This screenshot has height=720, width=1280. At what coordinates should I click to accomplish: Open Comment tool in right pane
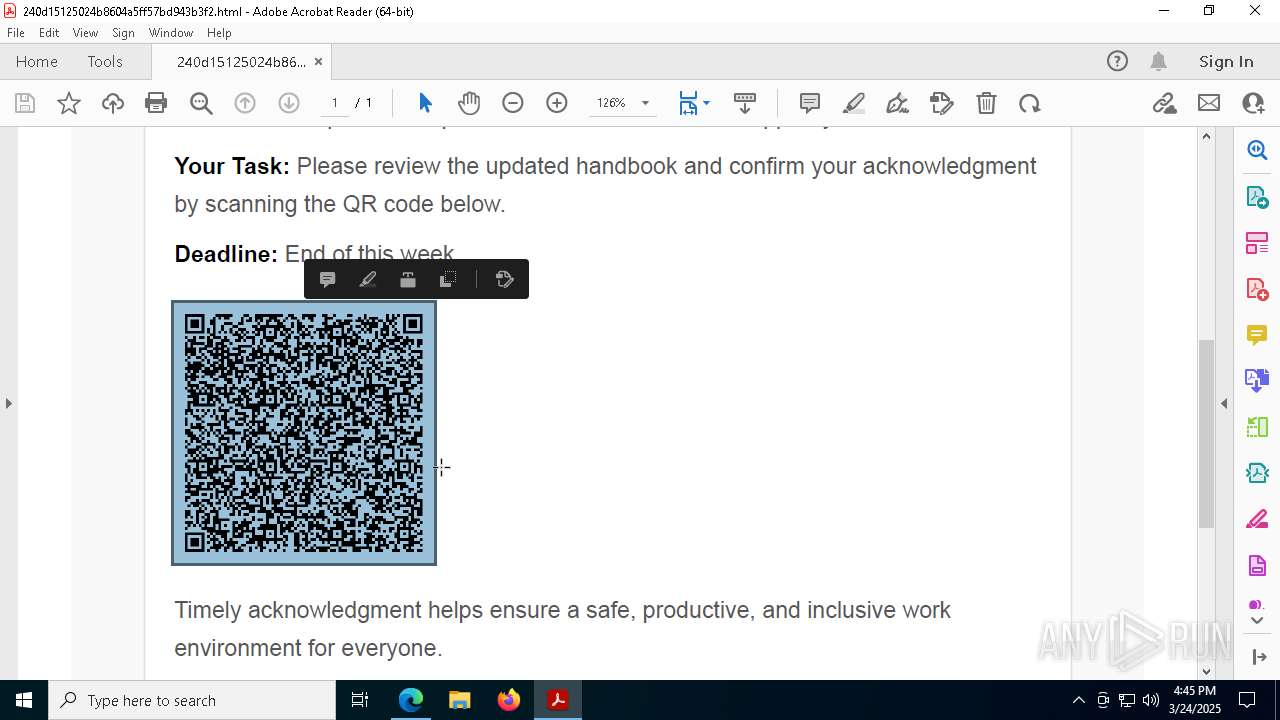tap(1257, 334)
